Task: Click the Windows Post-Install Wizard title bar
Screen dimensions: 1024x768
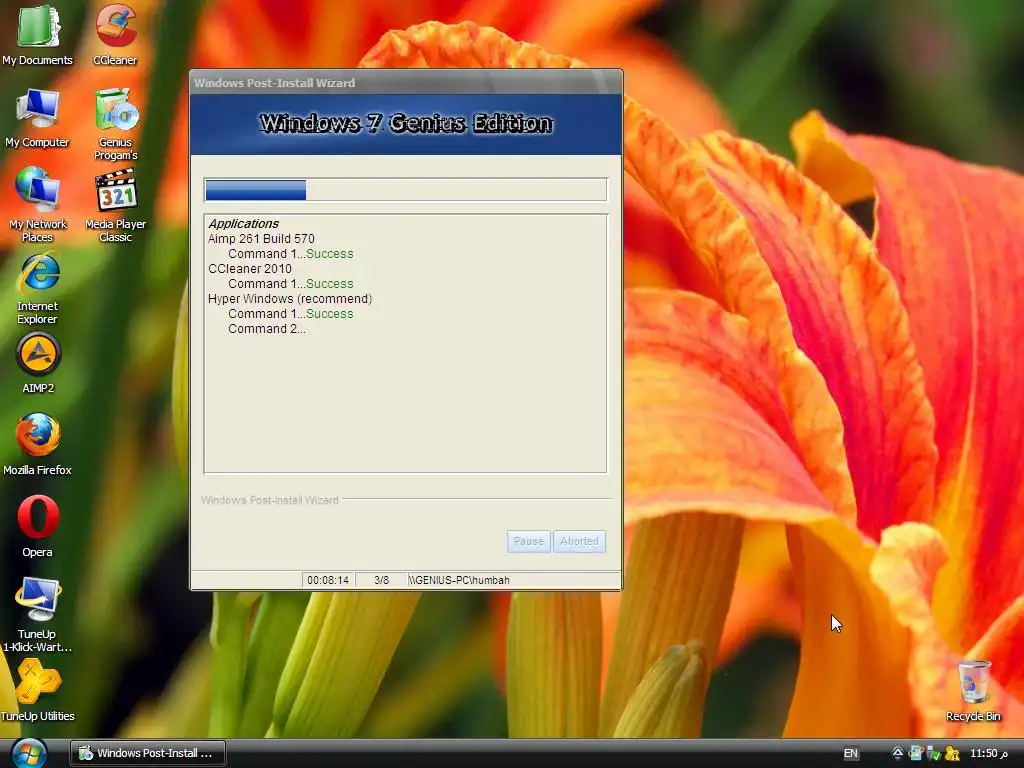Action: click(406, 82)
